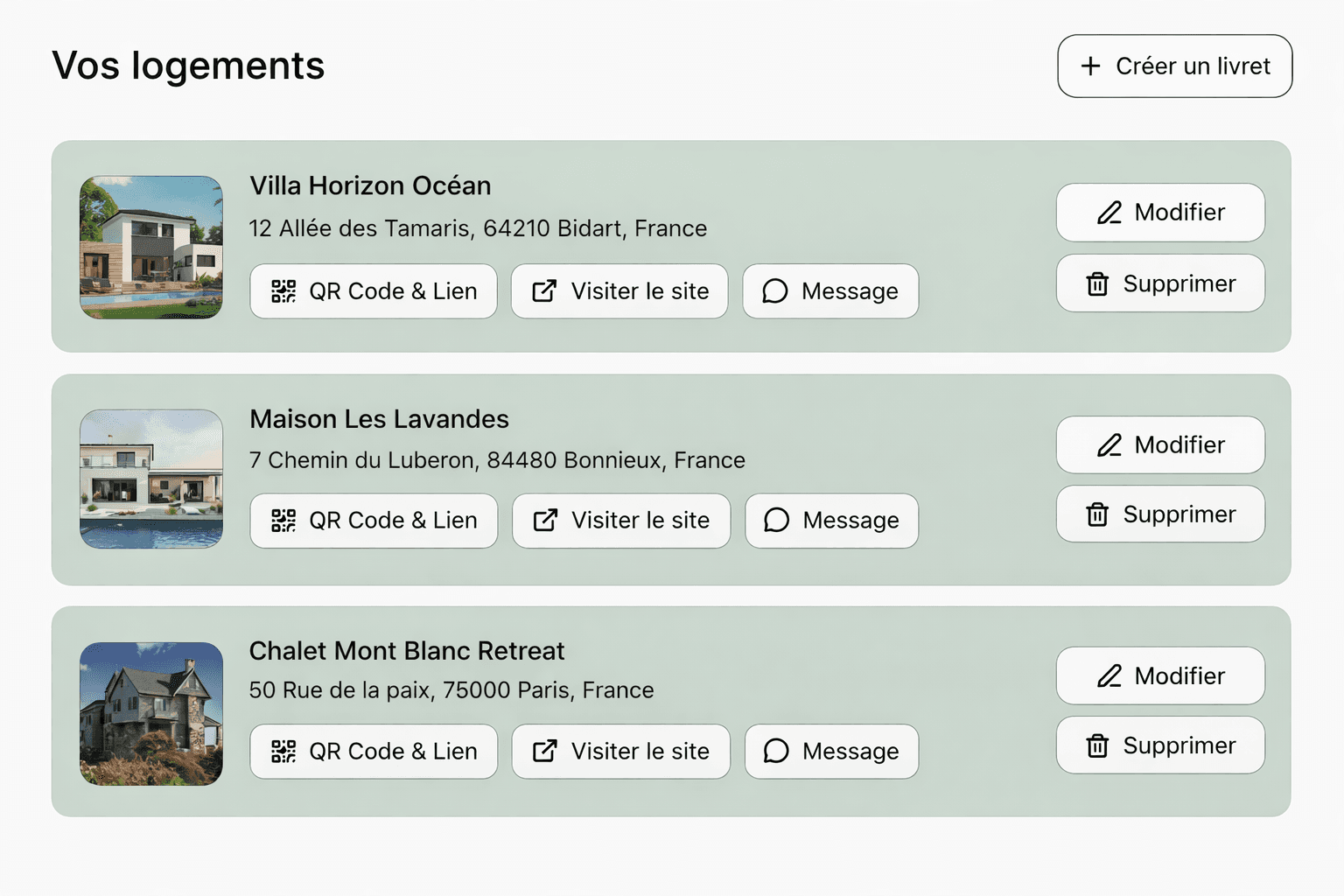Click the speech bubble icon for Villa Horizon Océan
The height and width of the screenshot is (896, 1344).
[774, 291]
